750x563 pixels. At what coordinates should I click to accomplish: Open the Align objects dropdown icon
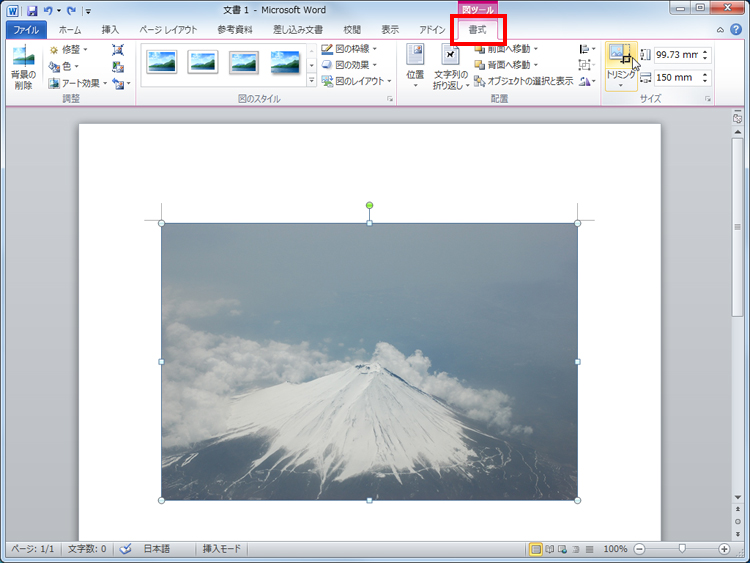pyautogui.click(x=587, y=49)
